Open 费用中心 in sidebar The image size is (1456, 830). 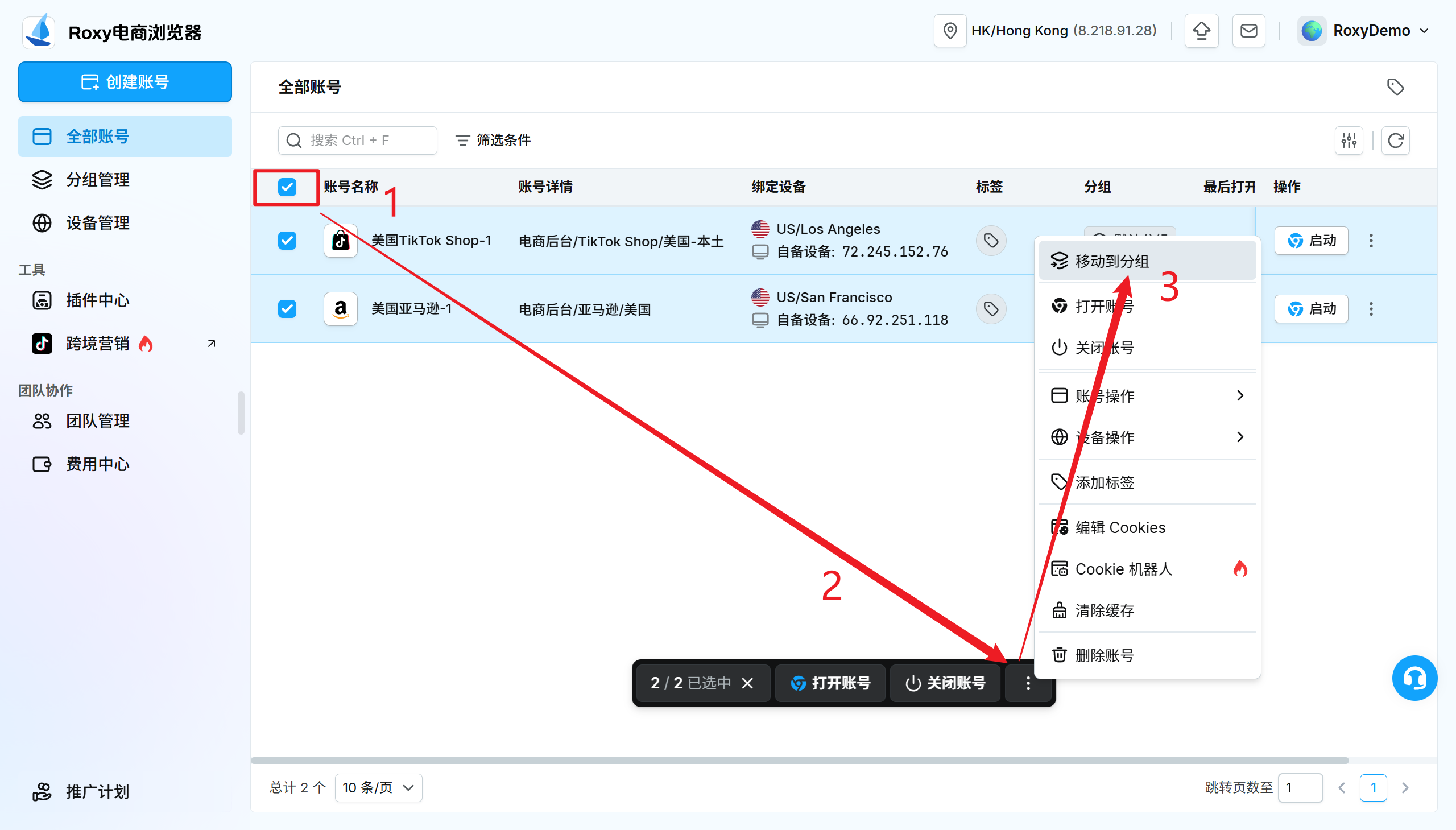[x=125, y=465]
